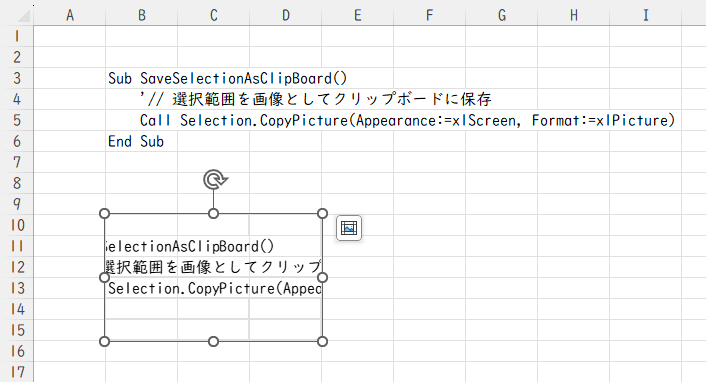Select empty cell G10
The image size is (706, 382).
click(502, 225)
